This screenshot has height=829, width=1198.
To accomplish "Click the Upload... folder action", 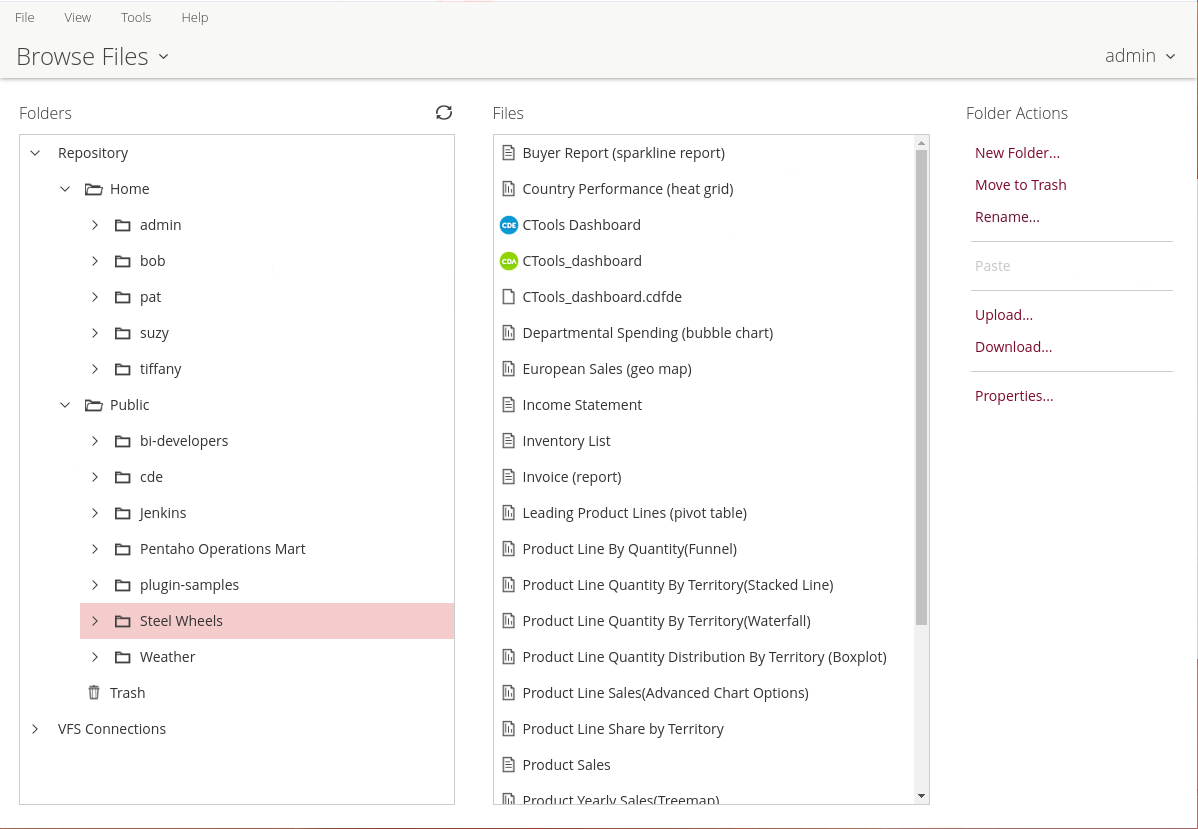I will pos(1004,315).
